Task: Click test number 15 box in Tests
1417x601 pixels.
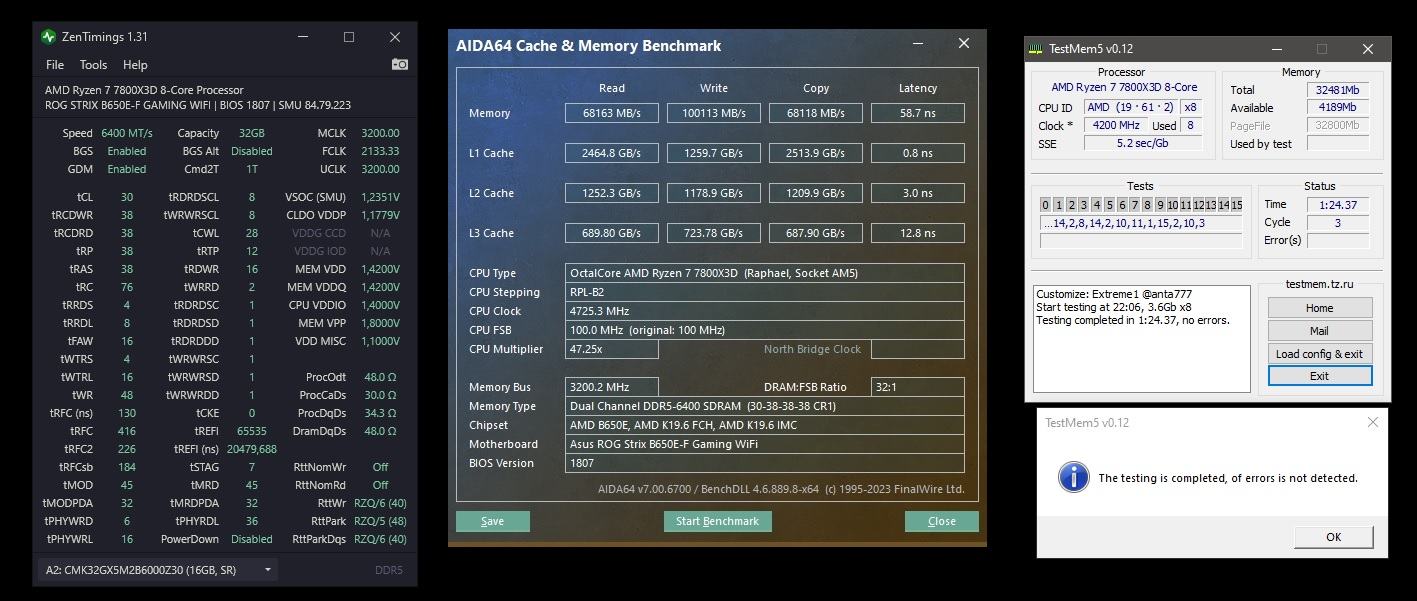Action: coord(1237,205)
